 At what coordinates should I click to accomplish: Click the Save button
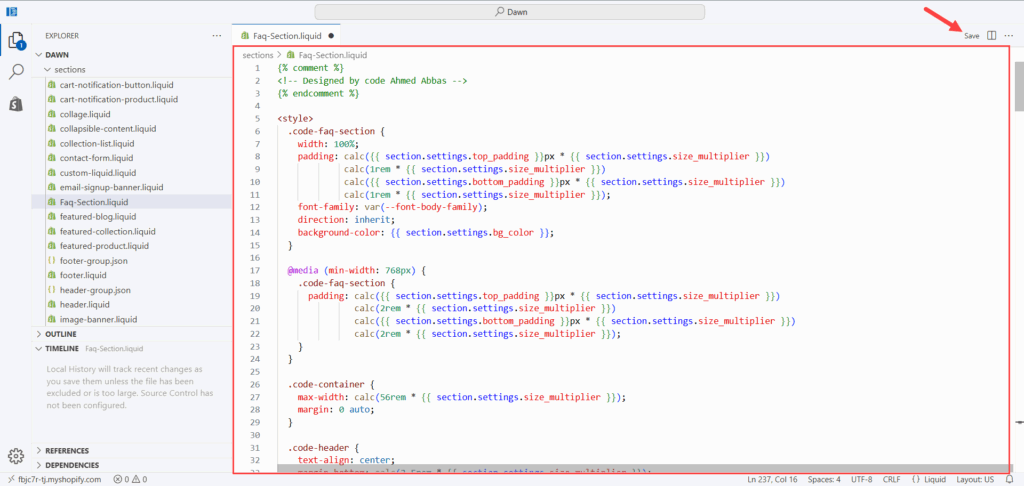click(x=971, y=36)
